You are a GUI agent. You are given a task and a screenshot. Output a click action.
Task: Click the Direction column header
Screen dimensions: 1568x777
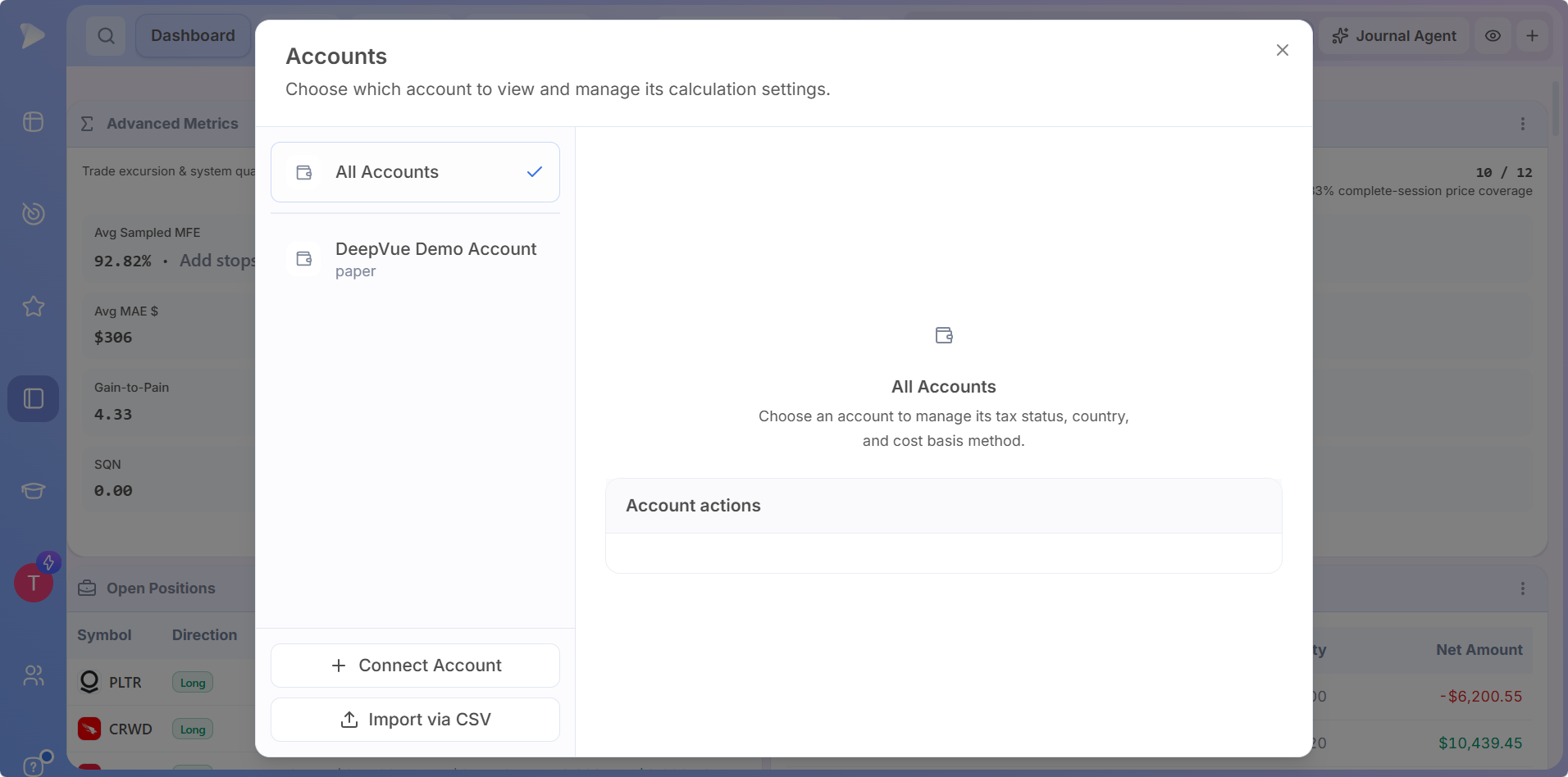coord(204,635)
